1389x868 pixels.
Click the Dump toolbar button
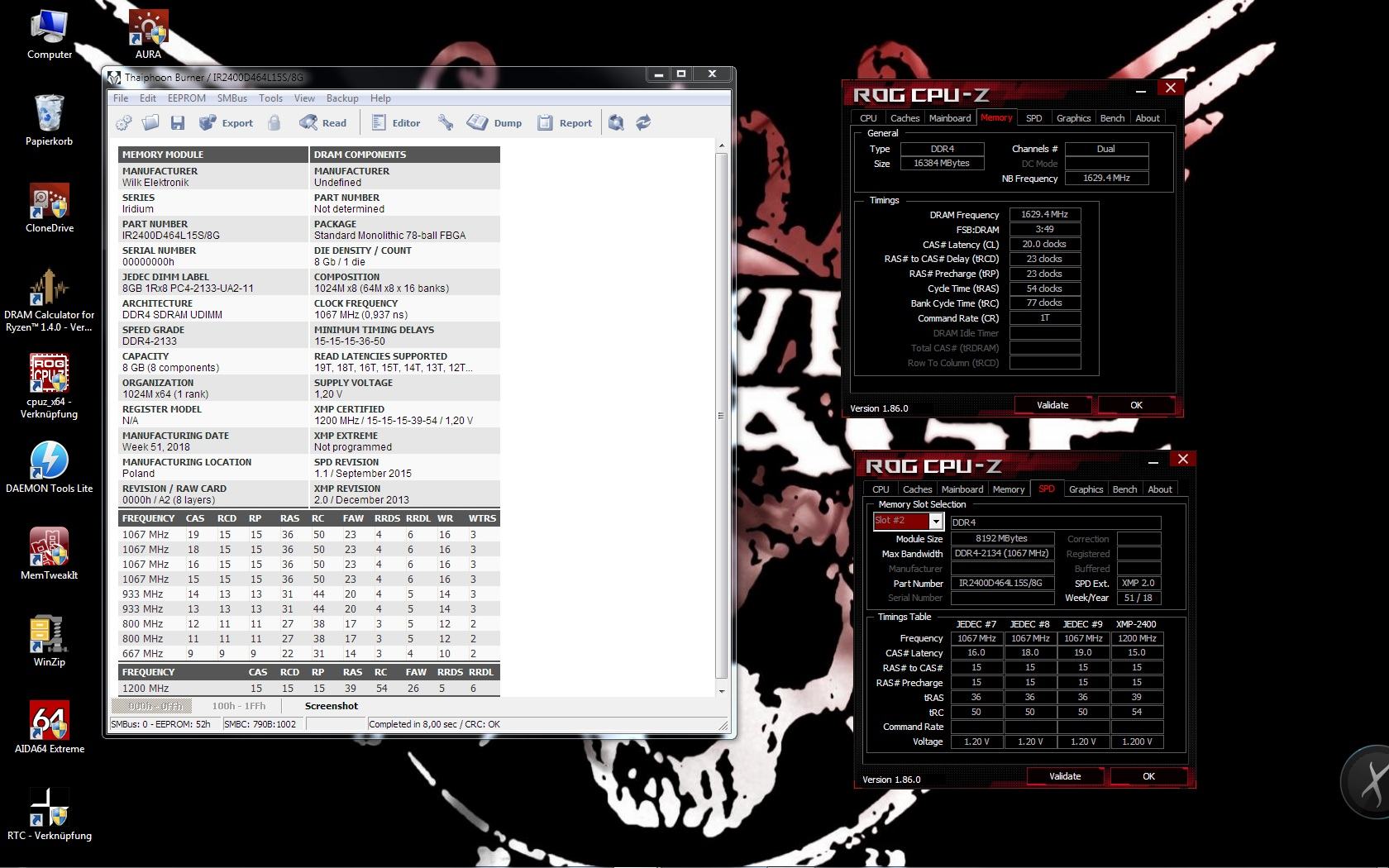494,122
